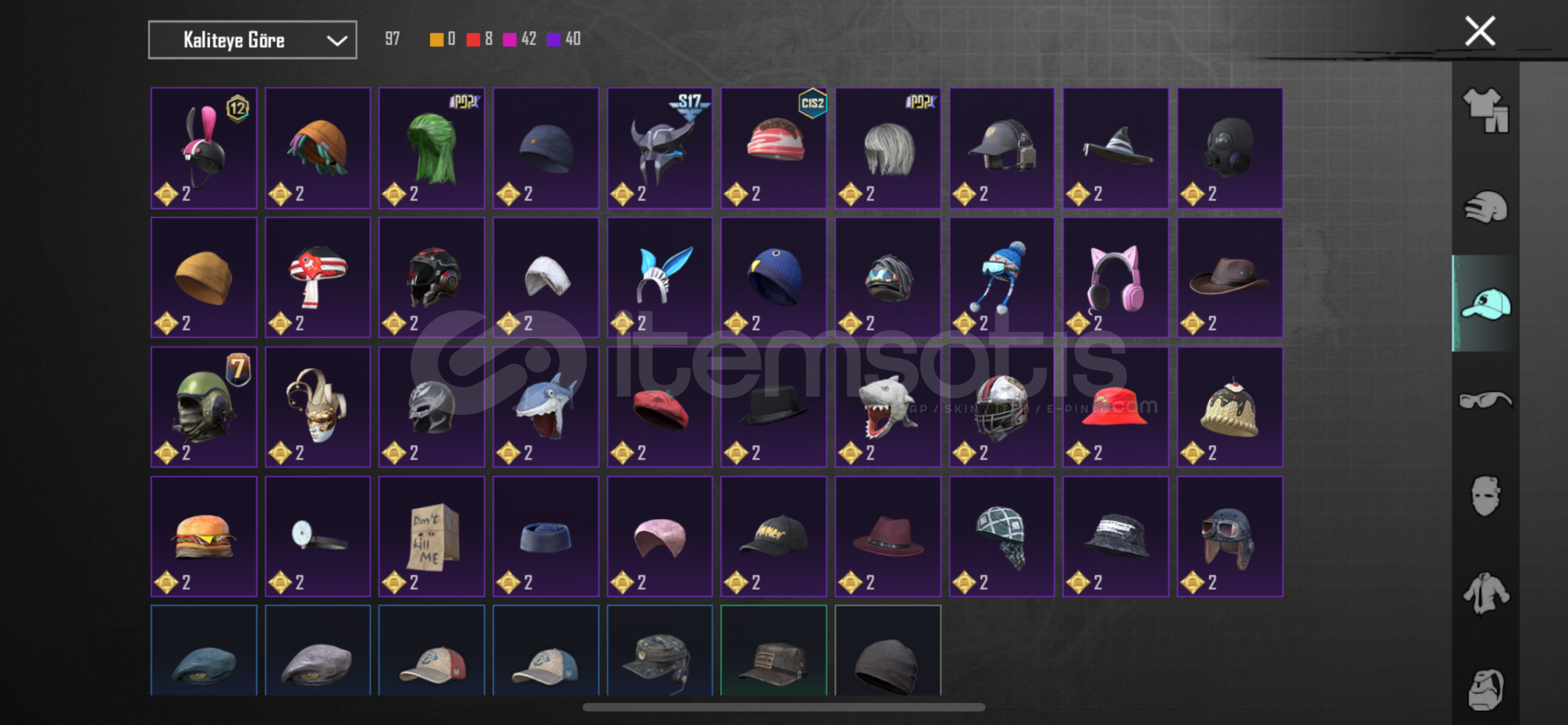
Task: Click the horizontal scrollbar at bottom
Action: click(784, 707)
